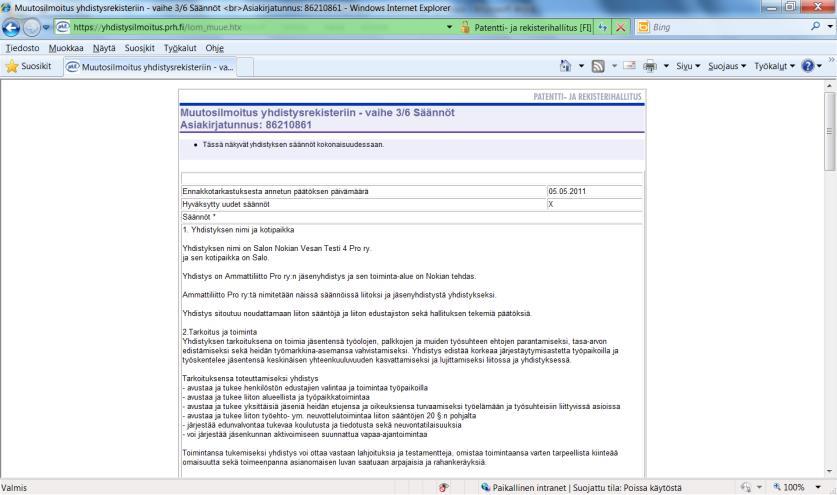
Task: Open the zoom level dropdown arrow
Action: click(x=818, y=487)
